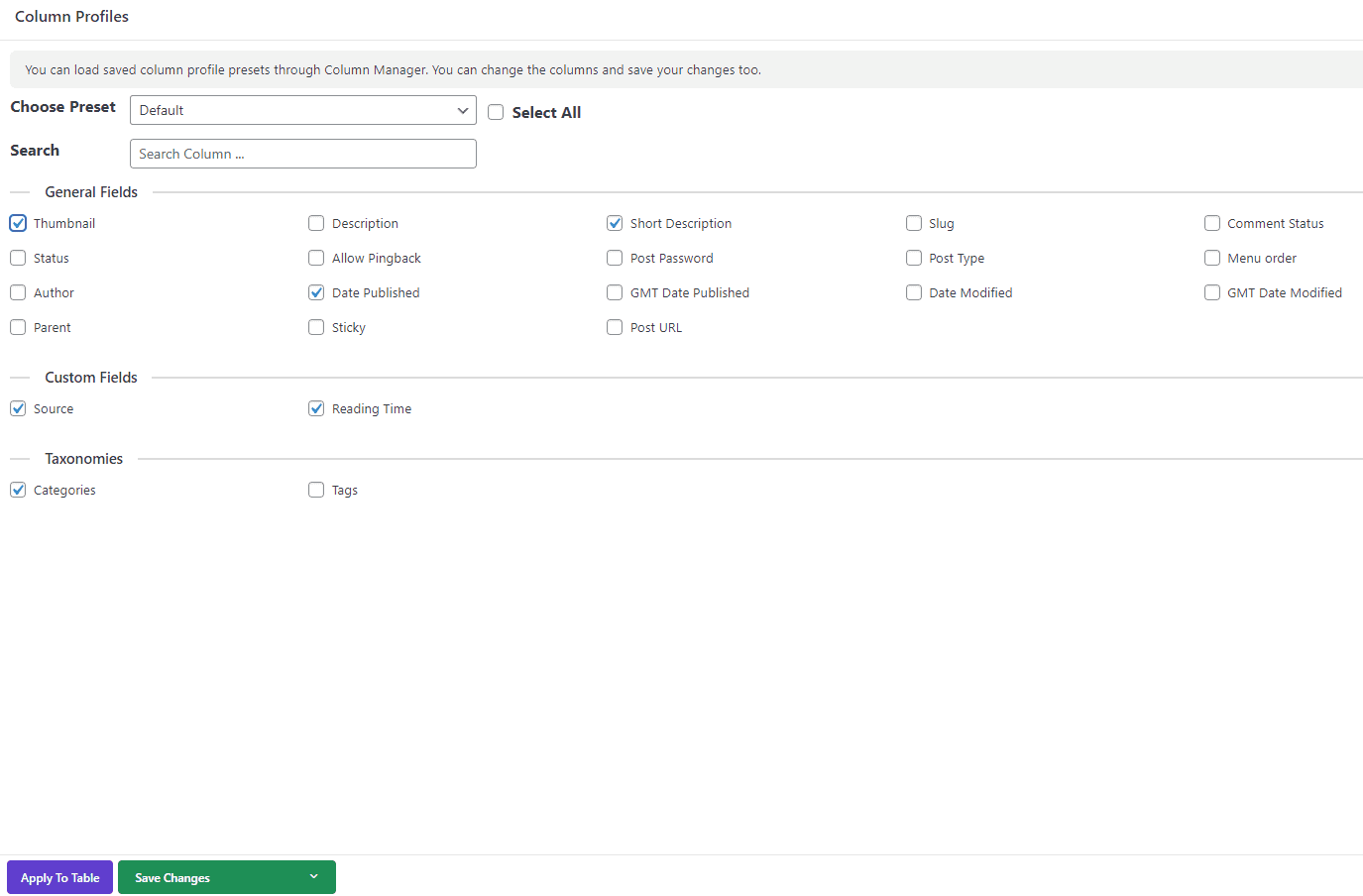Uncheck the Date Published column
1363x896 pixels.
pyautogui.click(x=315, y=292)
